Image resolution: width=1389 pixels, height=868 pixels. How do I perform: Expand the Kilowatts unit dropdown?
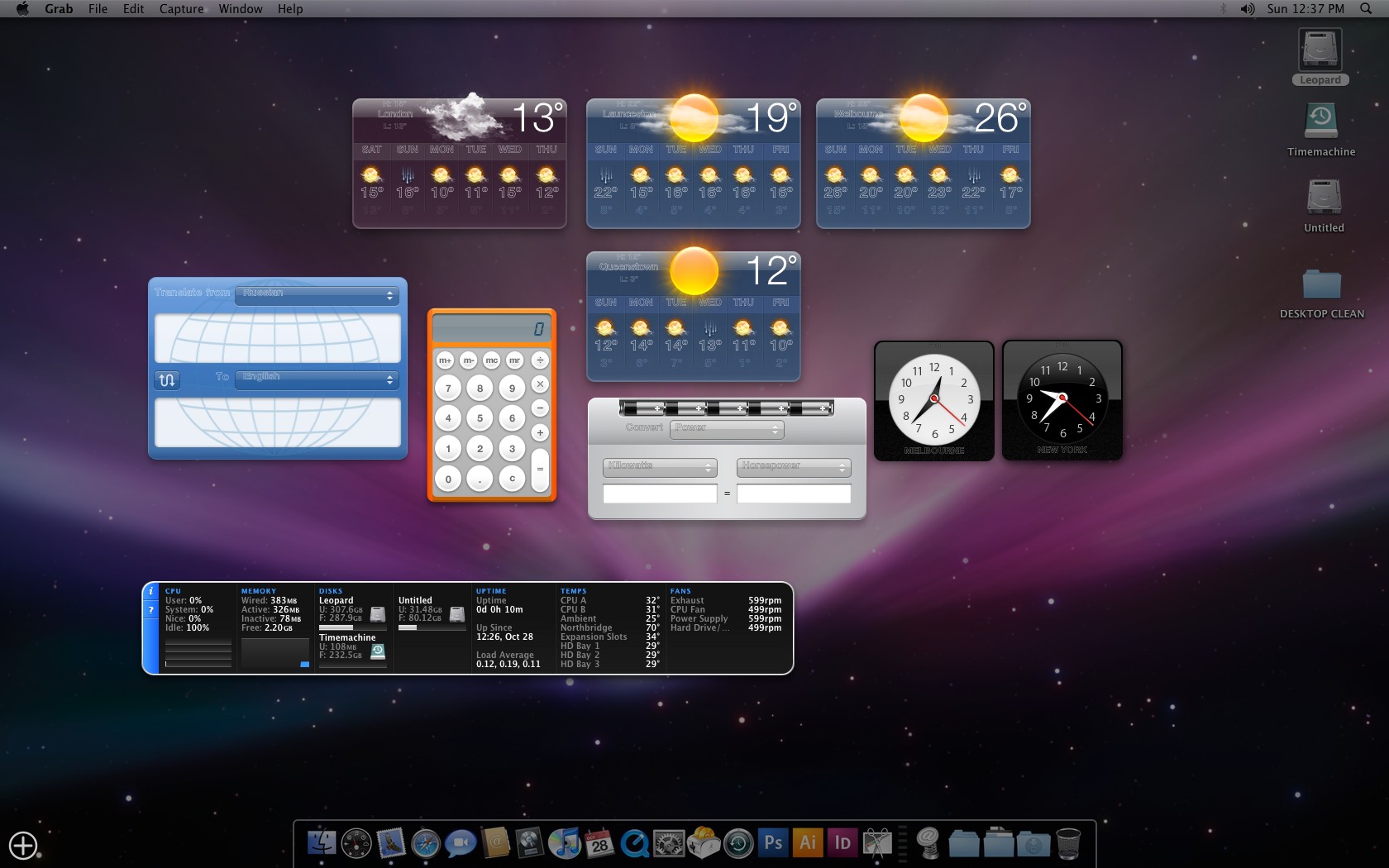point(659,467)
